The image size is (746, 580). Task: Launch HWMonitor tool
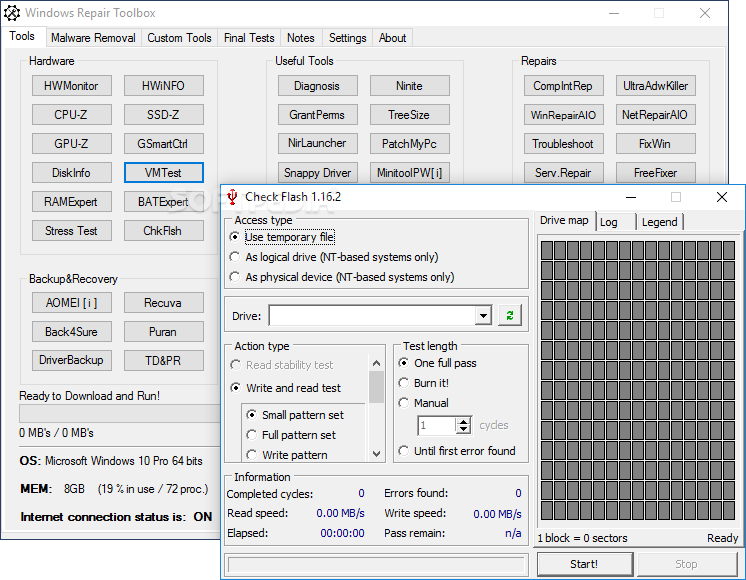72,86
